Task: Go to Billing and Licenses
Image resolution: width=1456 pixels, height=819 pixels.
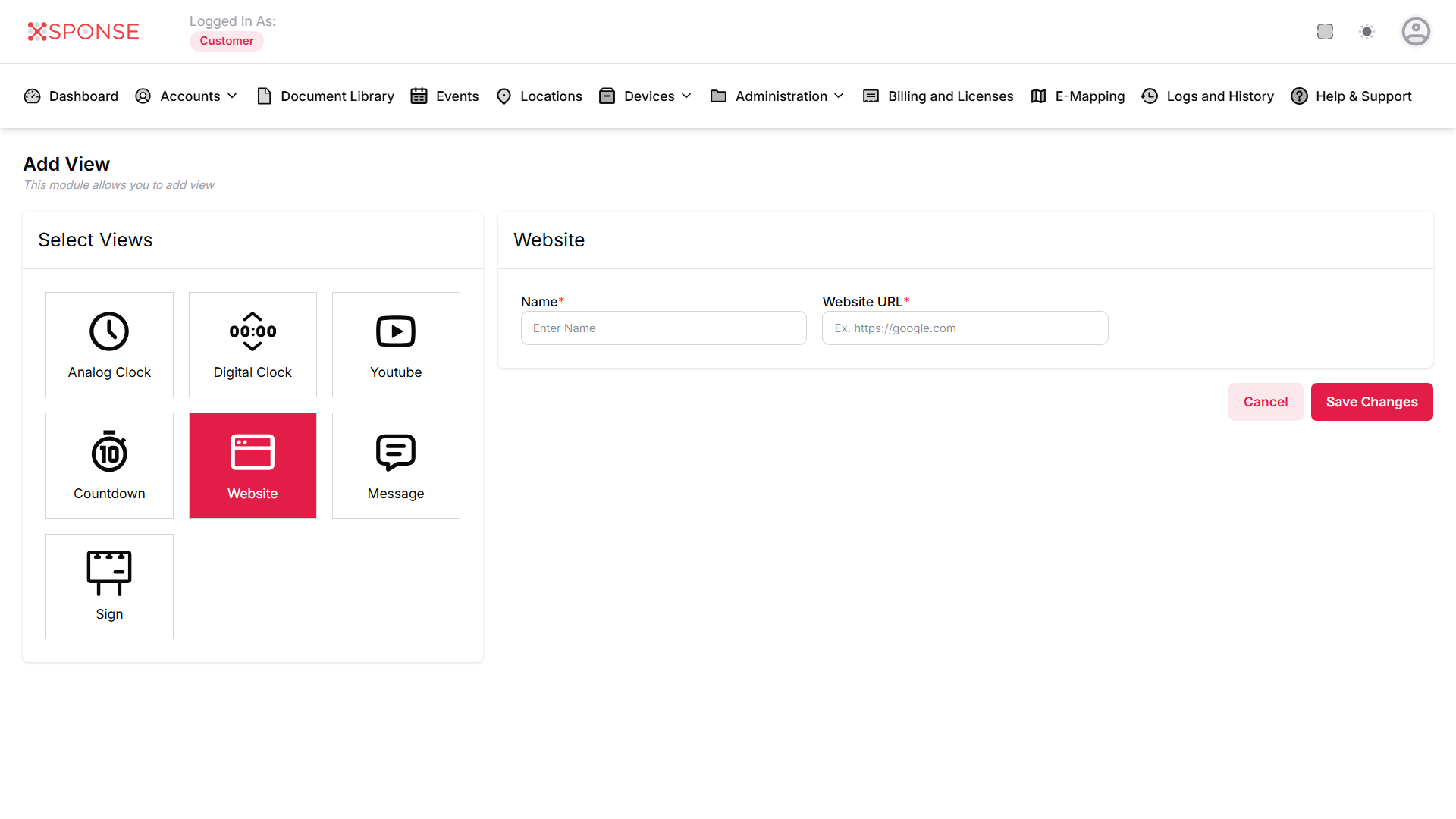Action: [x=938, y=96]
